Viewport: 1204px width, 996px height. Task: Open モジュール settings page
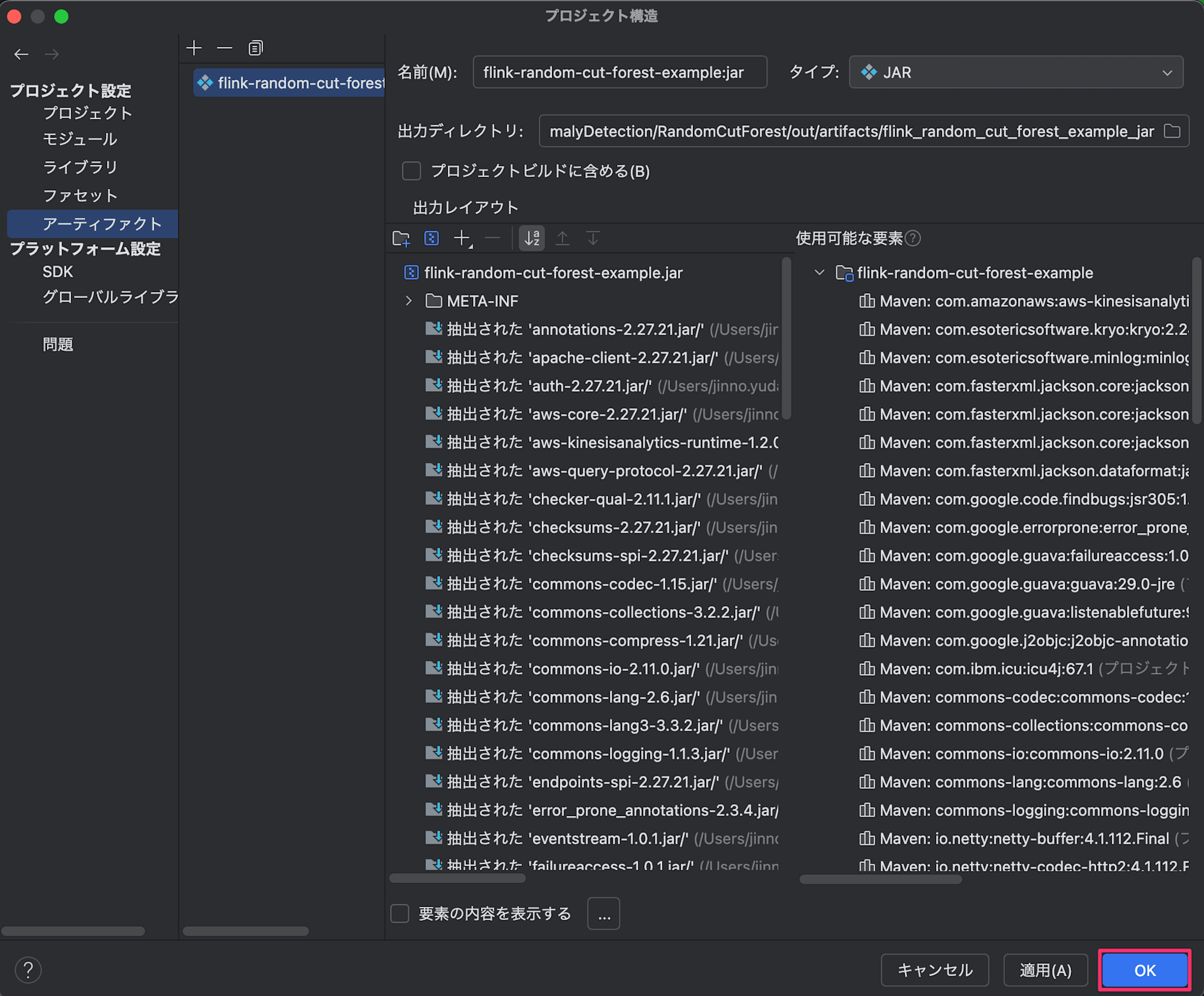[x=79, y=140]
